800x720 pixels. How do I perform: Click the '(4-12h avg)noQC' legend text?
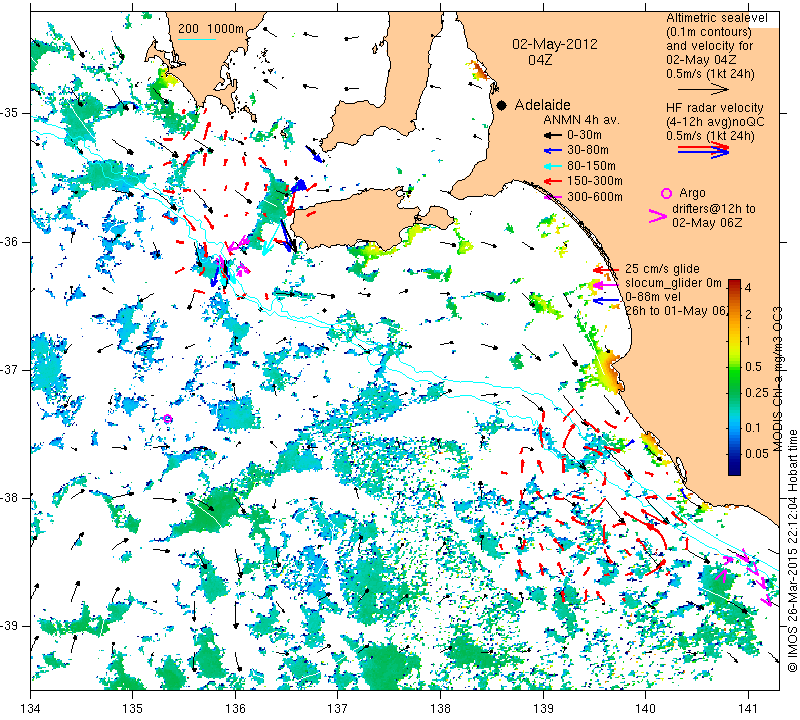point(715,121)
